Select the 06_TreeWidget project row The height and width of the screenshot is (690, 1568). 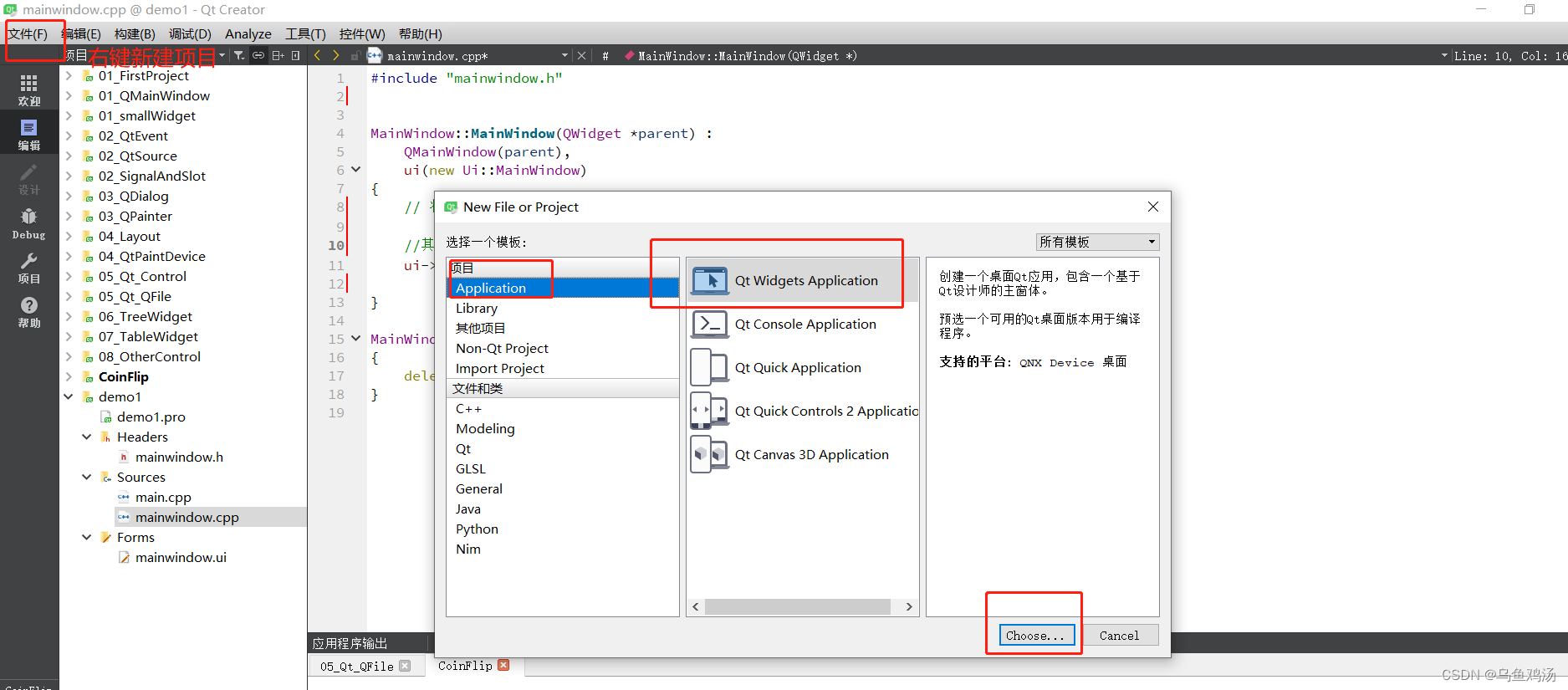145,316
